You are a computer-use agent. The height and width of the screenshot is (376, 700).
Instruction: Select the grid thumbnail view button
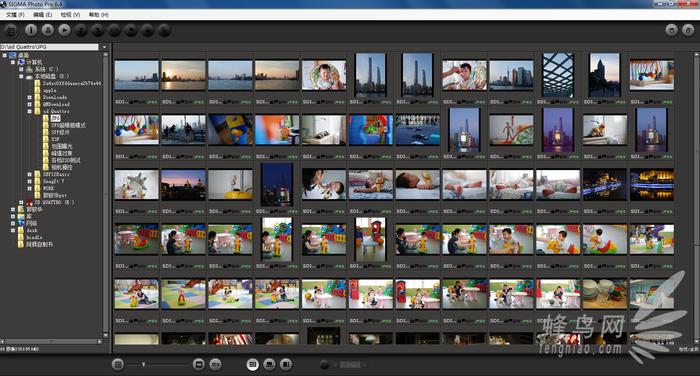tap(253, 364)
